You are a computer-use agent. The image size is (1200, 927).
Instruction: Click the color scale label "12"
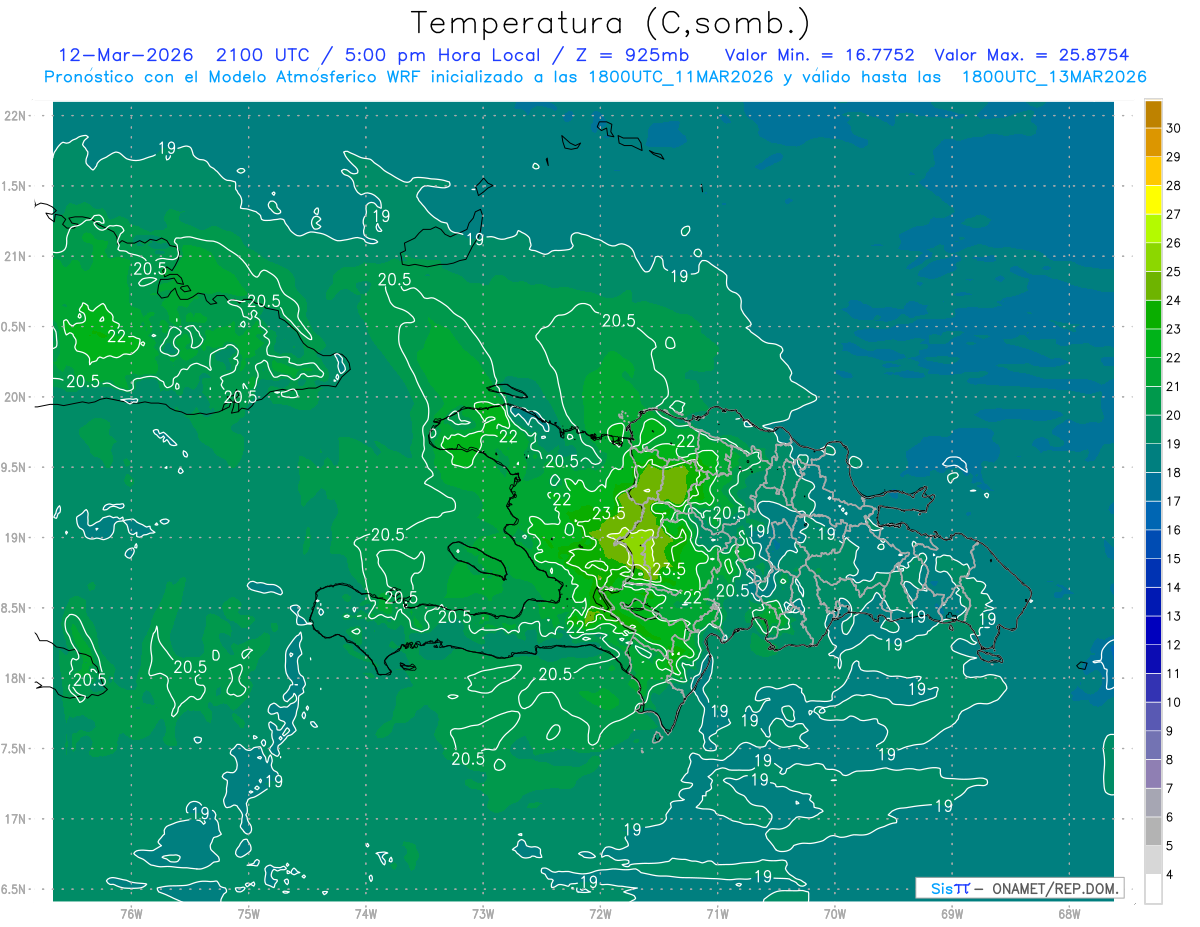1174,645
